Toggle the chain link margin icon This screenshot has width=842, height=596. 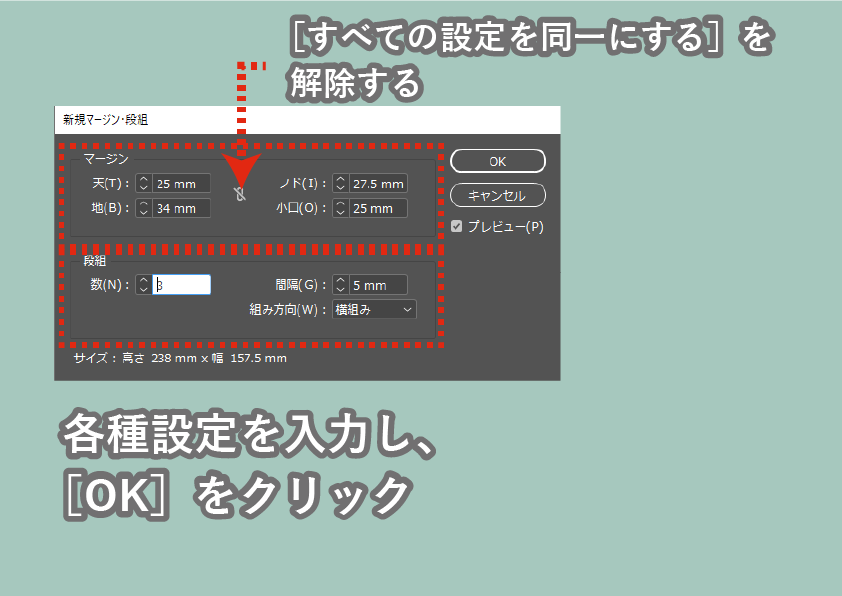point(241,194)
